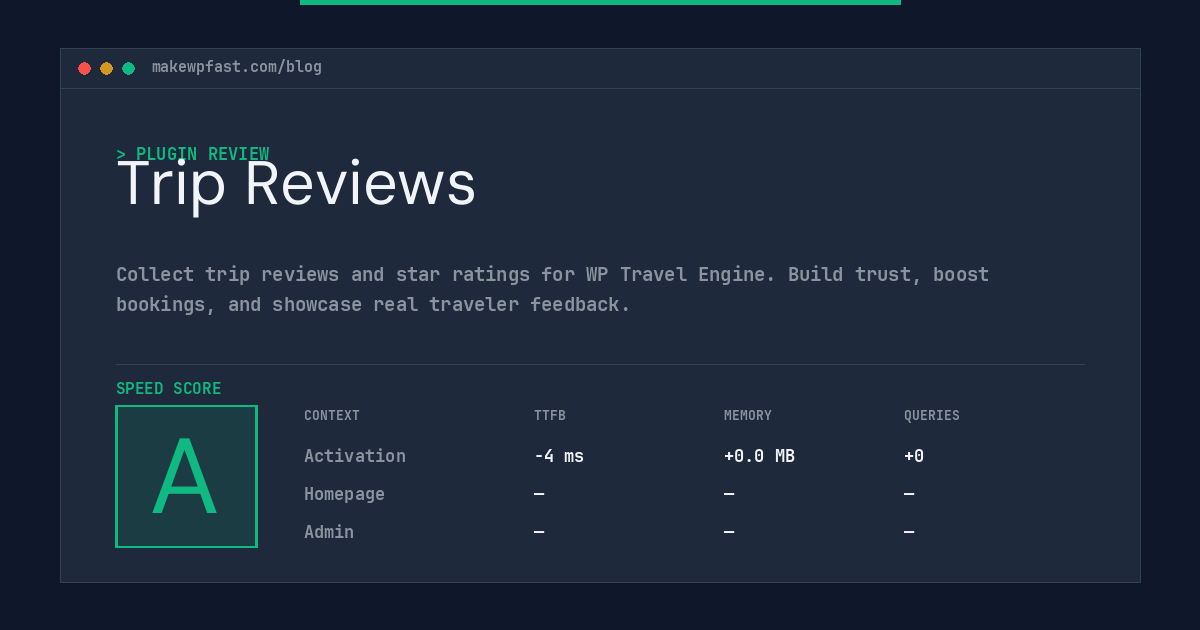Viewport: 1200px width, 630px height.
Task: Click the Admin TTFB dash
Action: point(539,532)
